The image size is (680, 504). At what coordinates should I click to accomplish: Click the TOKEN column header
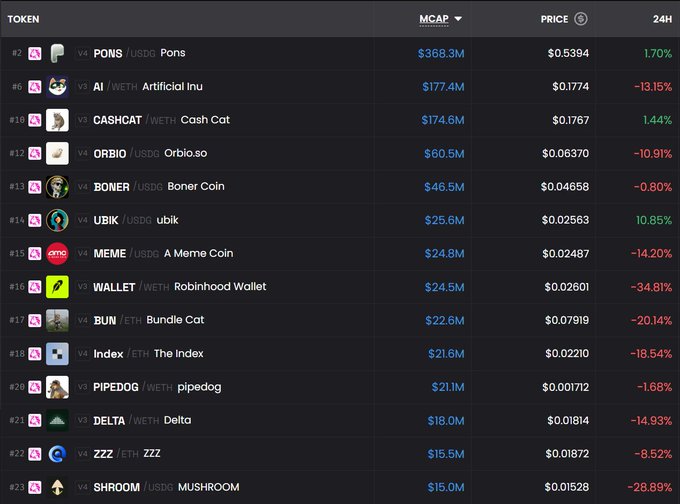23,19
